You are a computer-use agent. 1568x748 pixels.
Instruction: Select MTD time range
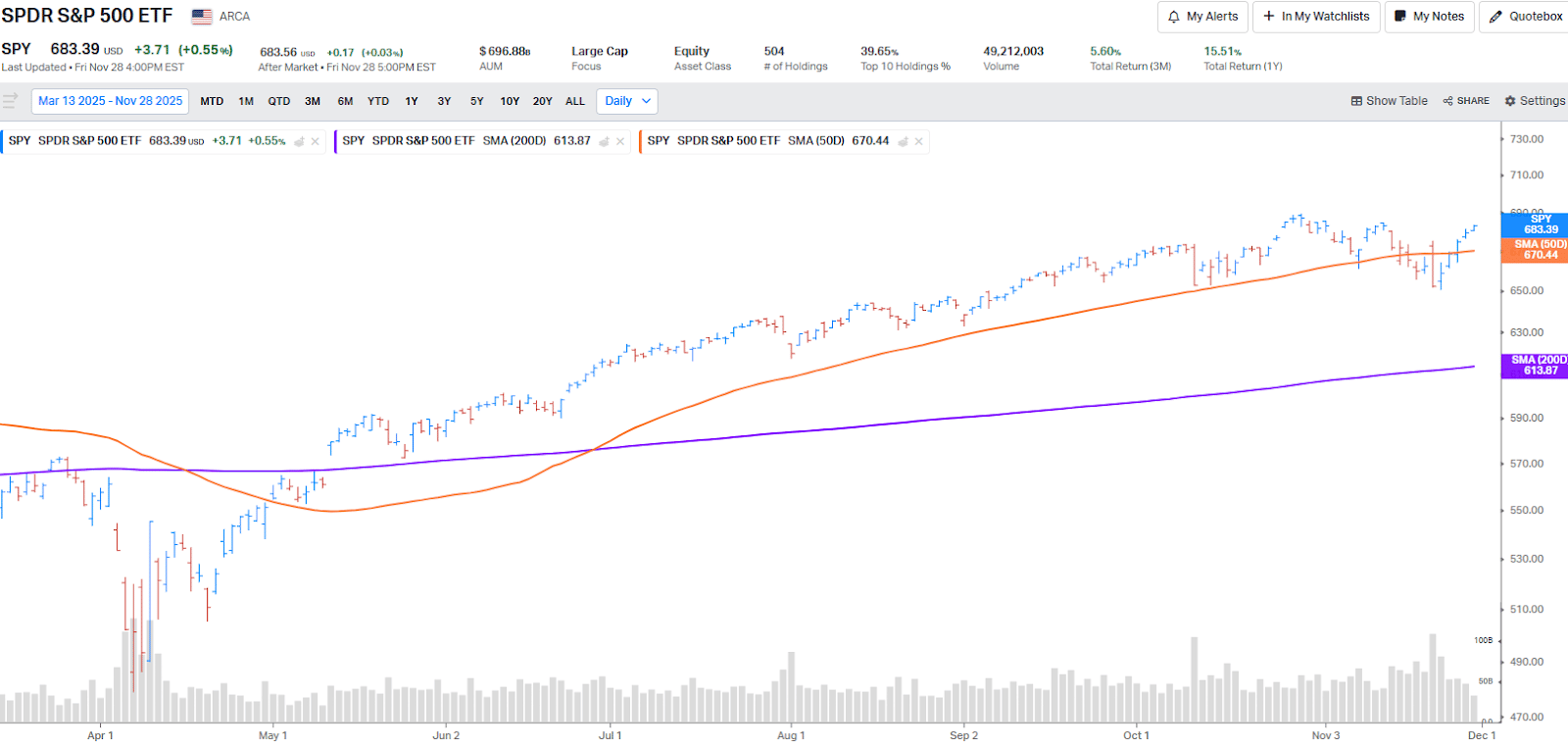(212, 101)
